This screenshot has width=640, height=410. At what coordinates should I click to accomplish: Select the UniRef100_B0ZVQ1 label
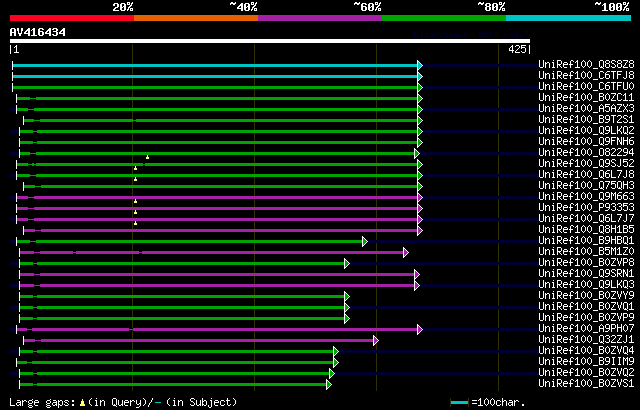(x=587, y=307)
